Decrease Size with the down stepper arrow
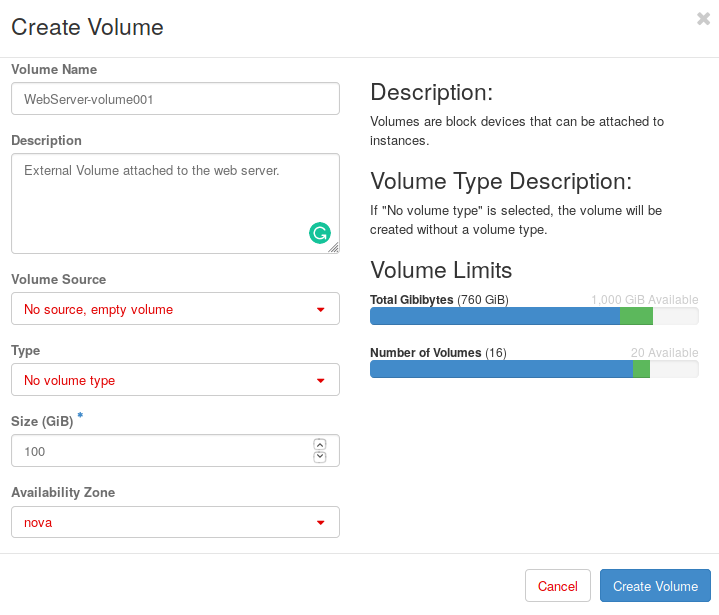This screenshot has width=719, height=615. click(320, 457)
